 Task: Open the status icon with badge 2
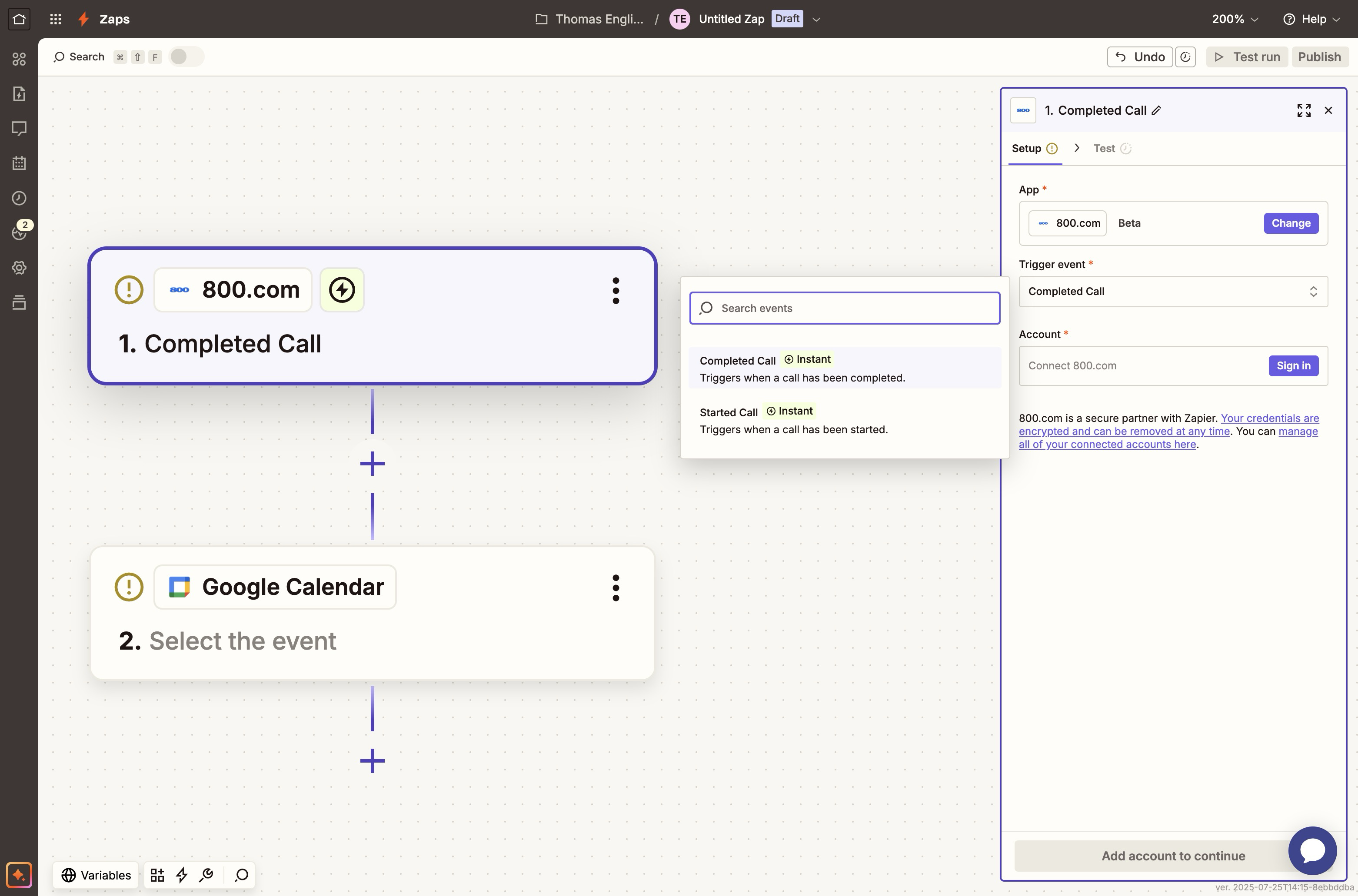point(20,231)
